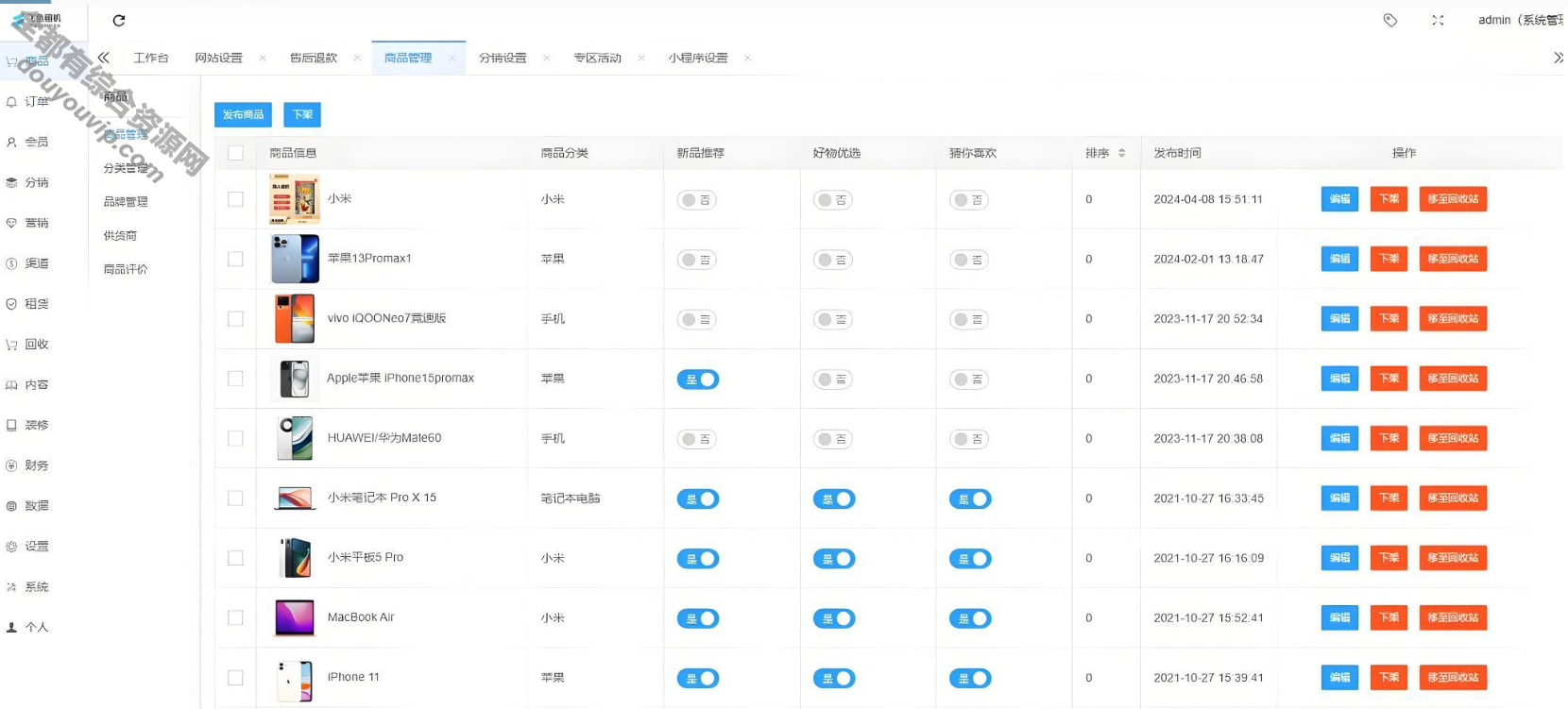Disable 好物优选 for 小米平板5 Pro
The height and width of the screenshot is (709, 1568).
[x=834, y=559]
